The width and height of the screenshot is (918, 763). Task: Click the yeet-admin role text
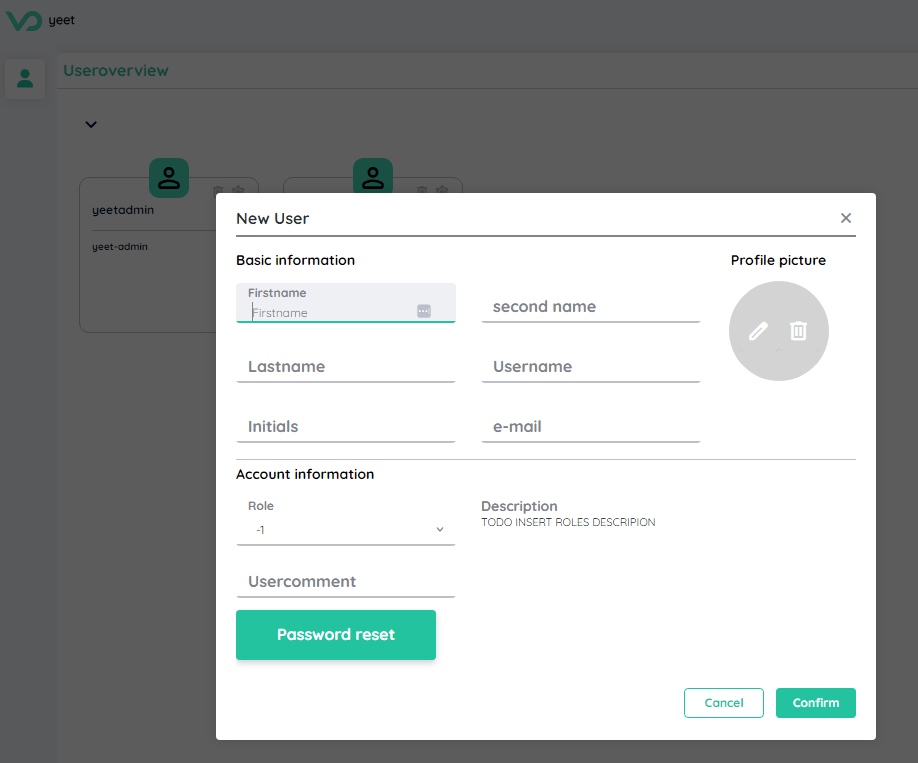120,247
